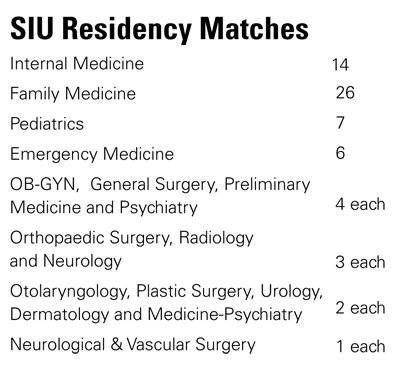Click the SIU Residency Matches heading
The width and height of the screenshot is (400, 385).
159,29
